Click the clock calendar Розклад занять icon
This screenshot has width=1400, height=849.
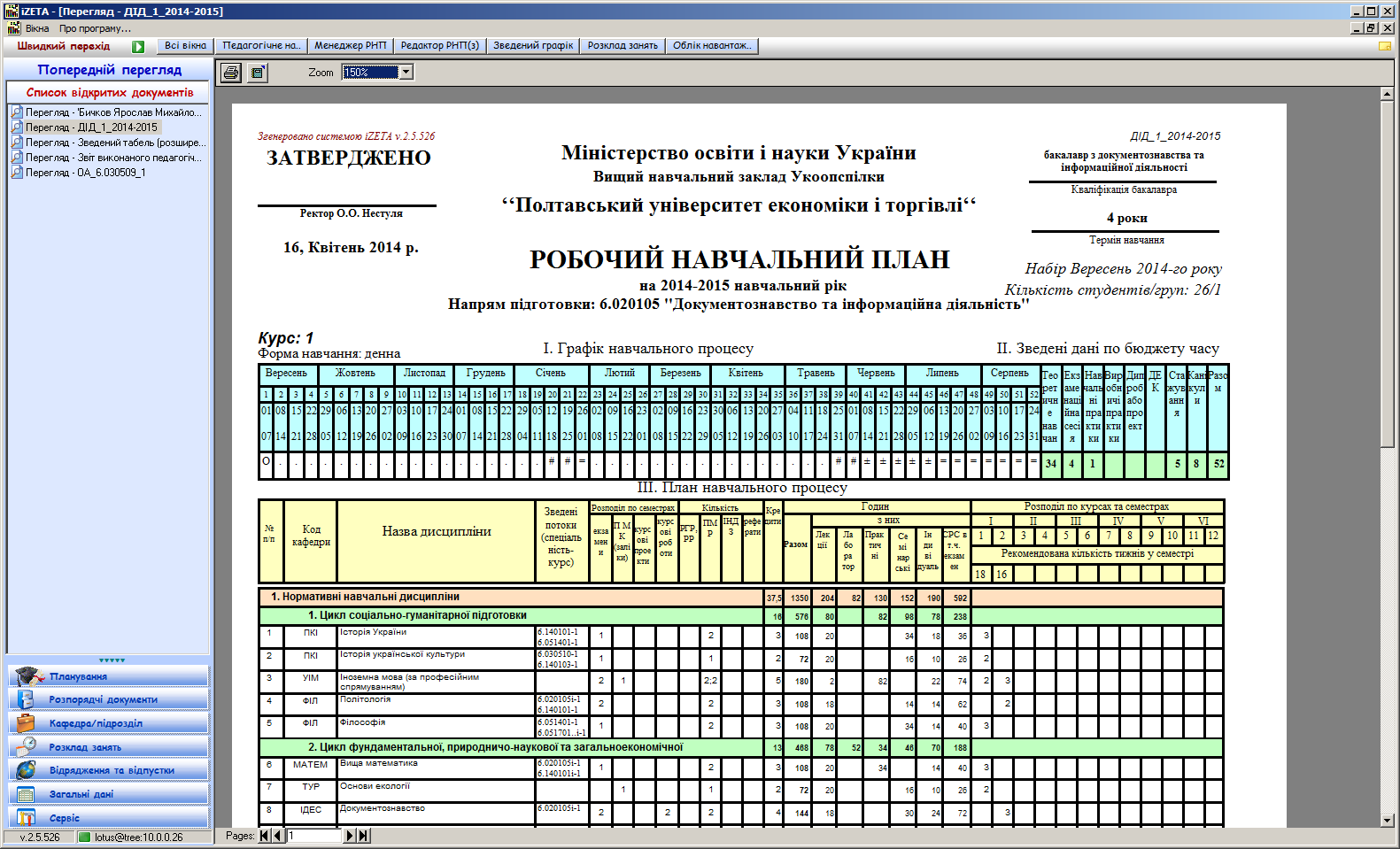(x=27, y=746)
